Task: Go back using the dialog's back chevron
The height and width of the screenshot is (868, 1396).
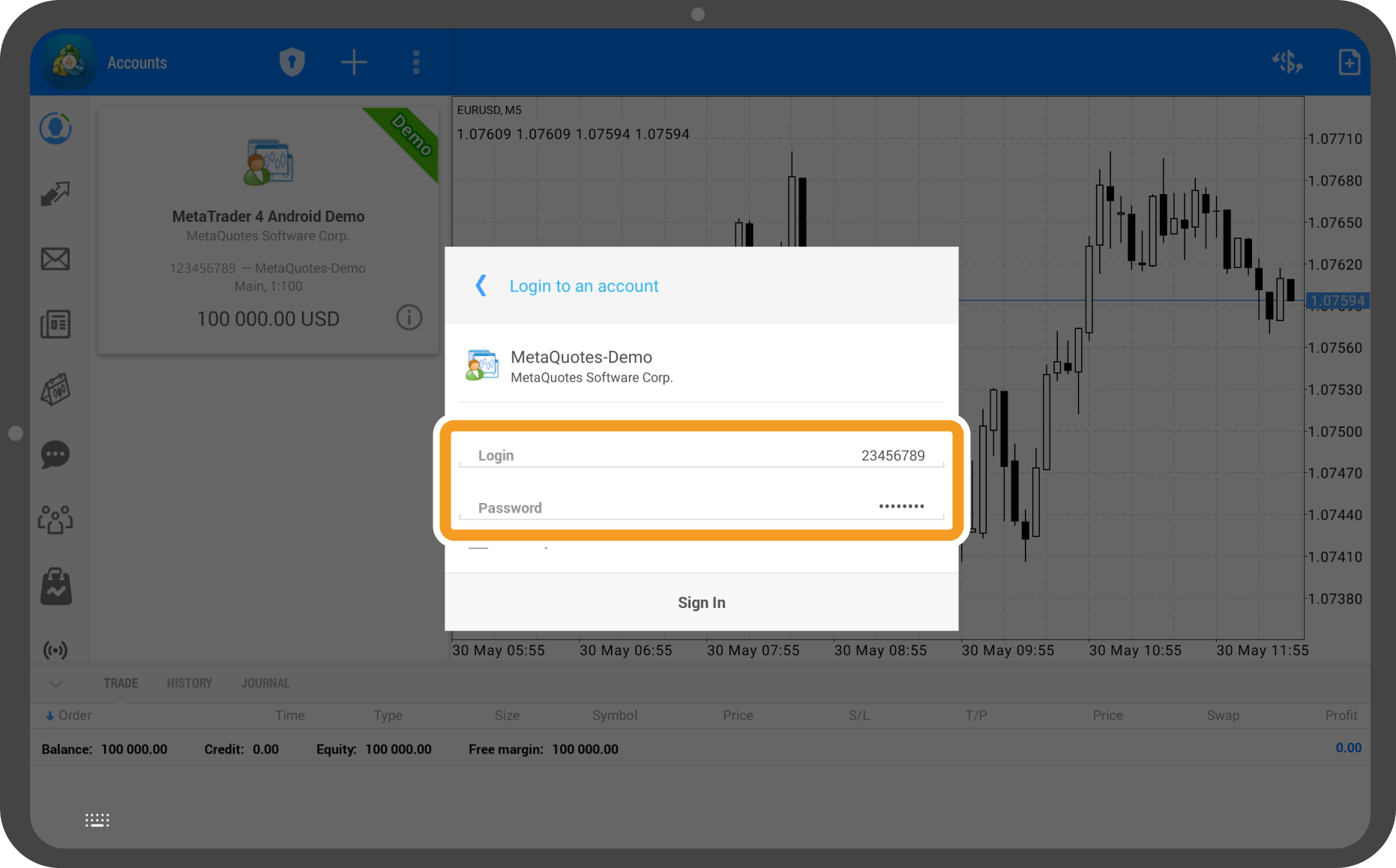Action: (481, 286)
